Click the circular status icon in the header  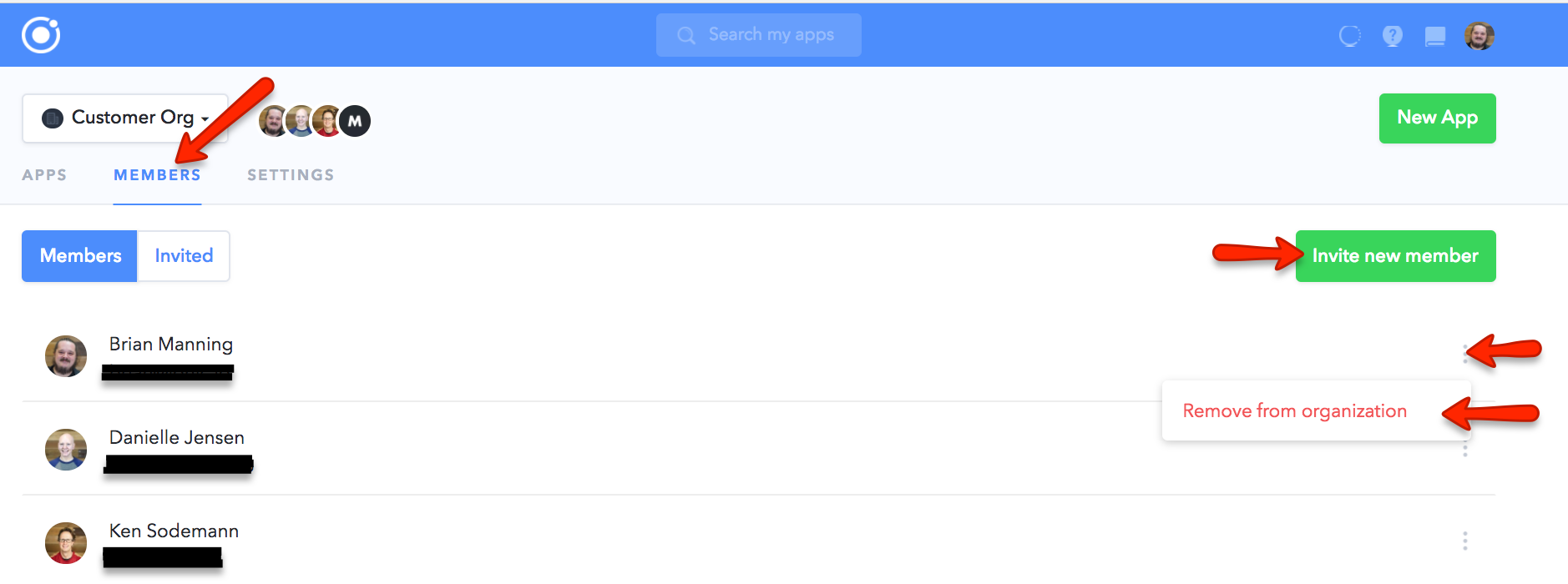coord(1349,36)
